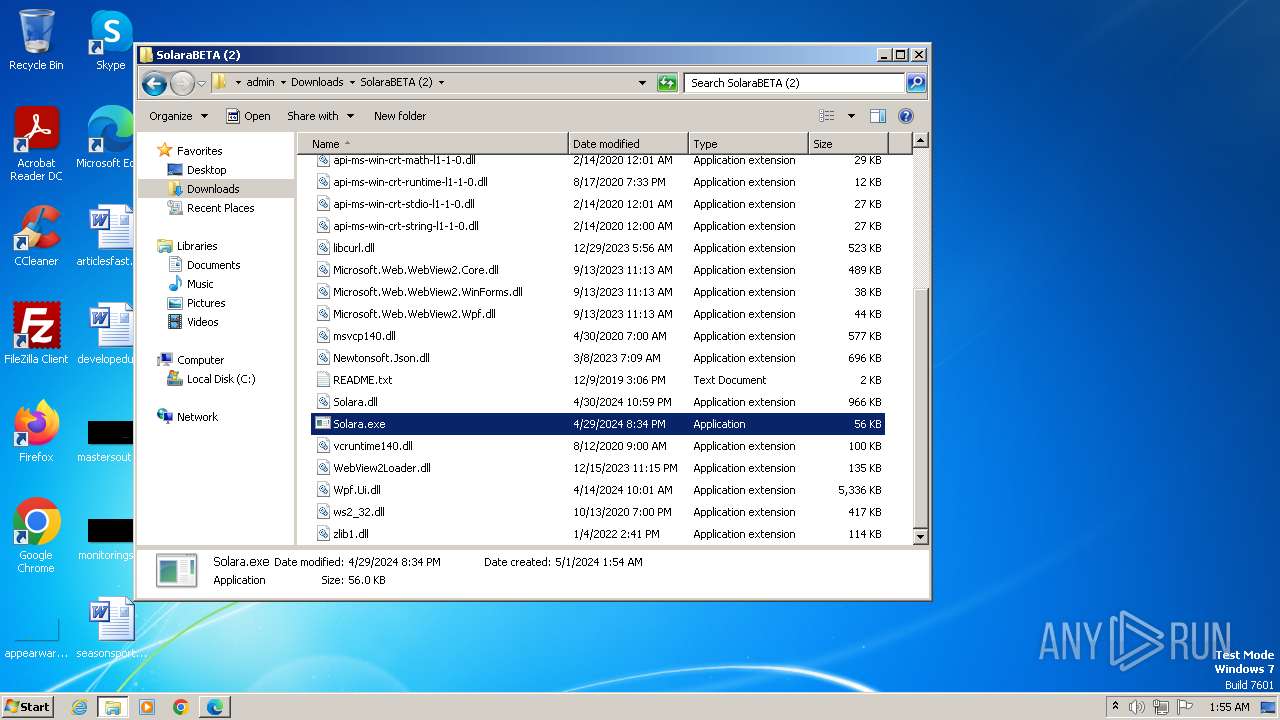This screenshot has width=1280, height=720.
Task: Click the file list scroll down arrow
Action: 921,537
